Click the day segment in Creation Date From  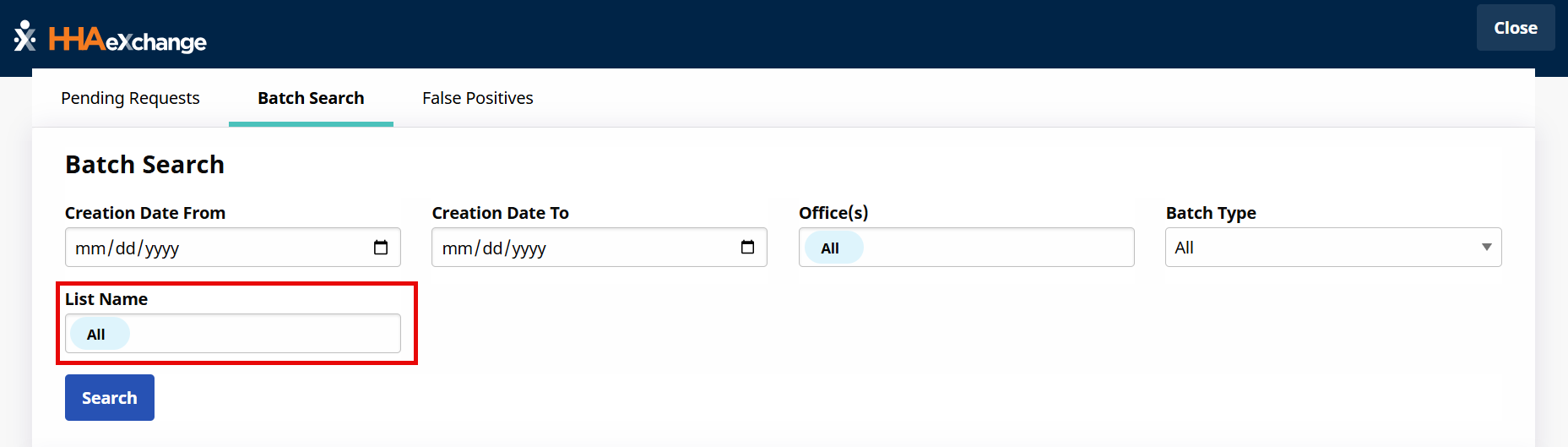point(125,248)
